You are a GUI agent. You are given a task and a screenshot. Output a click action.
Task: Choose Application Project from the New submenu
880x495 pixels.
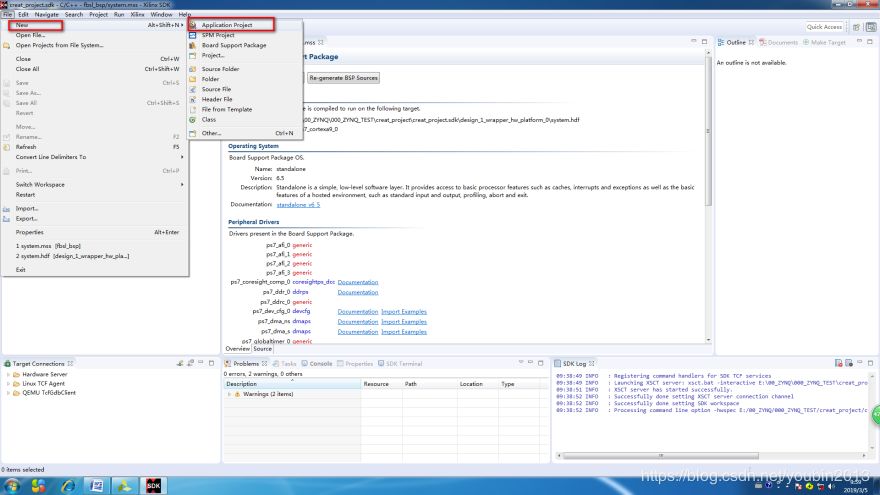(x=227, y=25)
